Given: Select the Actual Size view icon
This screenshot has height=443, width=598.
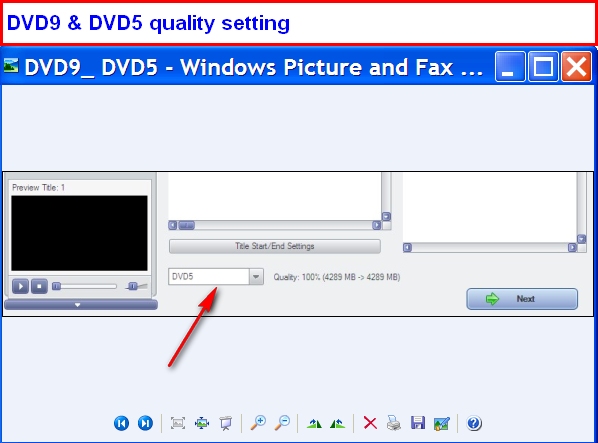Looking at the screenshot, I should coord(202,423).
